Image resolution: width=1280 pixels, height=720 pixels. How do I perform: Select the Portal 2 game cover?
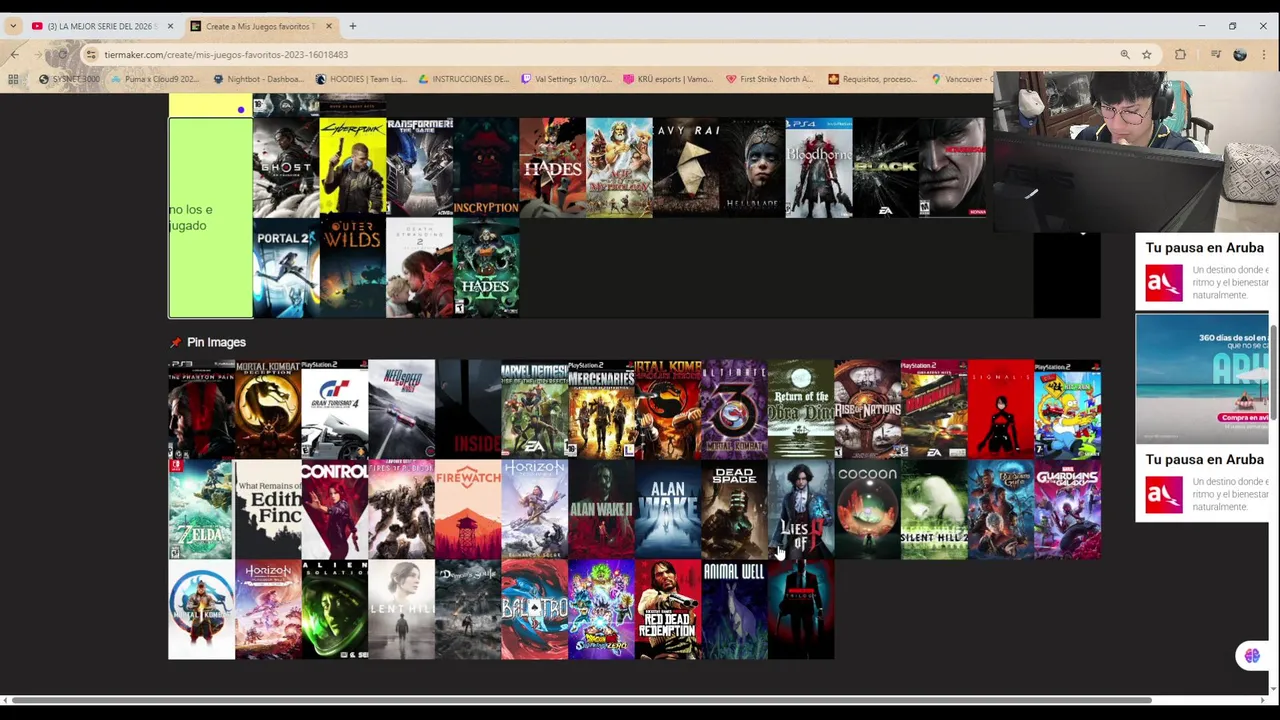click(286, 268)
